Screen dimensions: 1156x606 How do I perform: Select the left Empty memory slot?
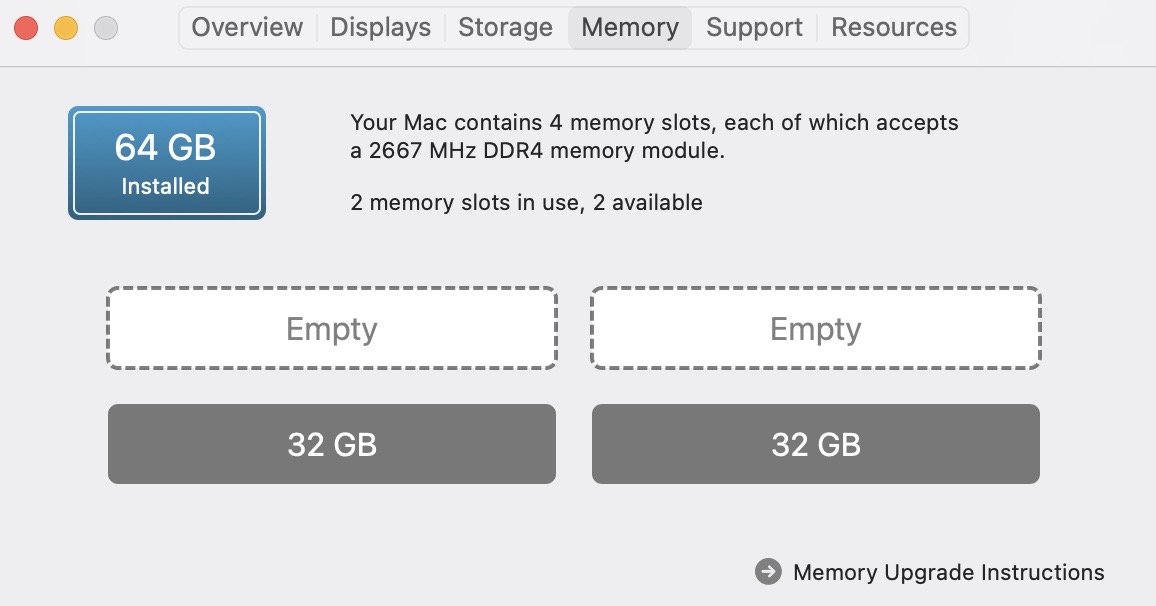click(332, 329)
